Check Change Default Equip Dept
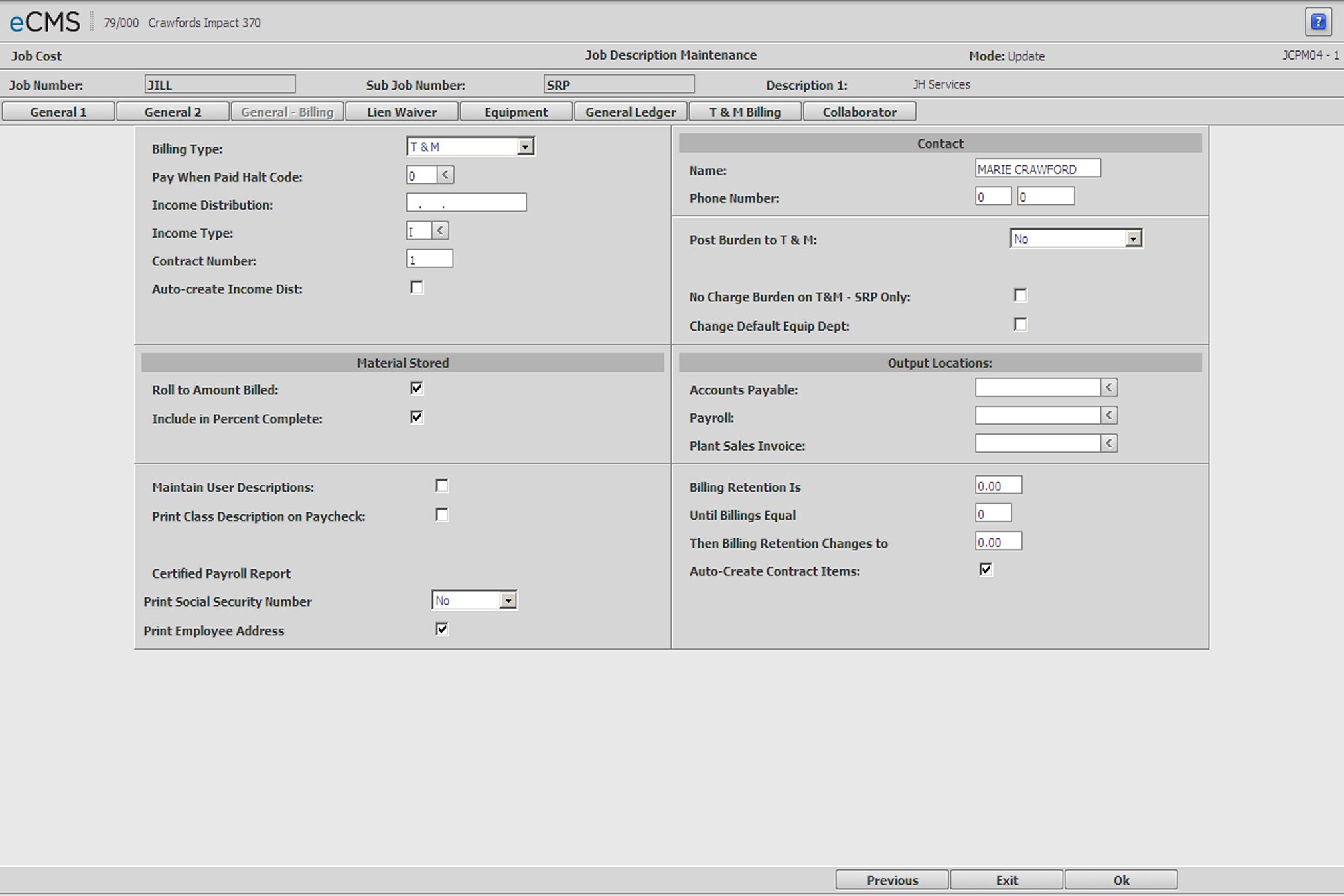The width and height of the screenshot is (1344, 896). [x=1021, y=325]
